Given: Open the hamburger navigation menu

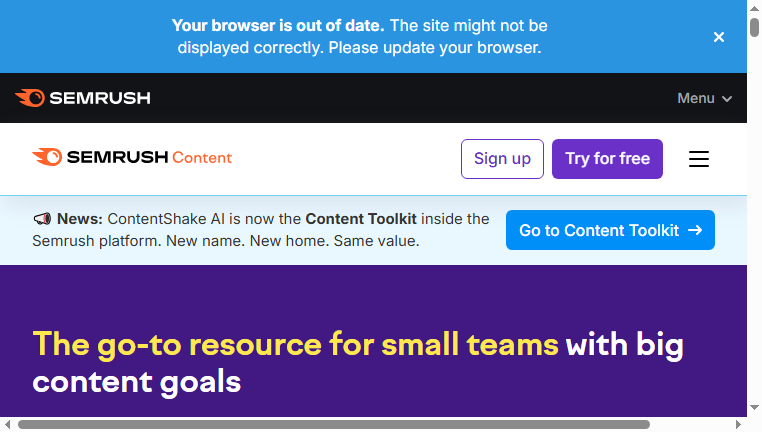Looking at the screenshot, I should (x=699, y=159).
